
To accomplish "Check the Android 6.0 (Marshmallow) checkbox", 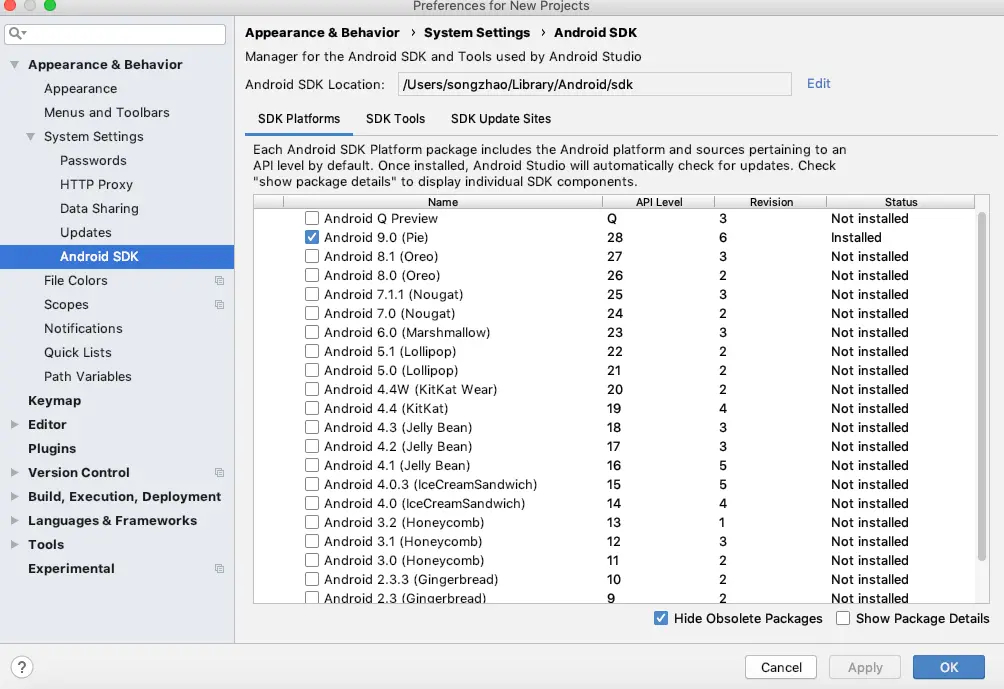I will [312, 332].
